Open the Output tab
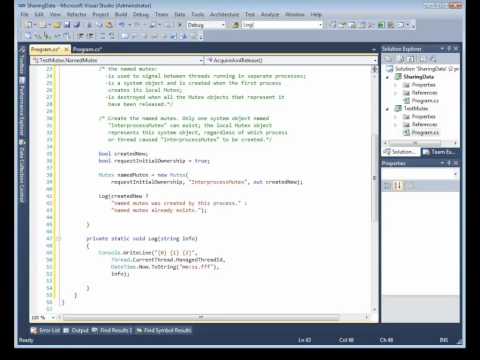 [77, 331]
